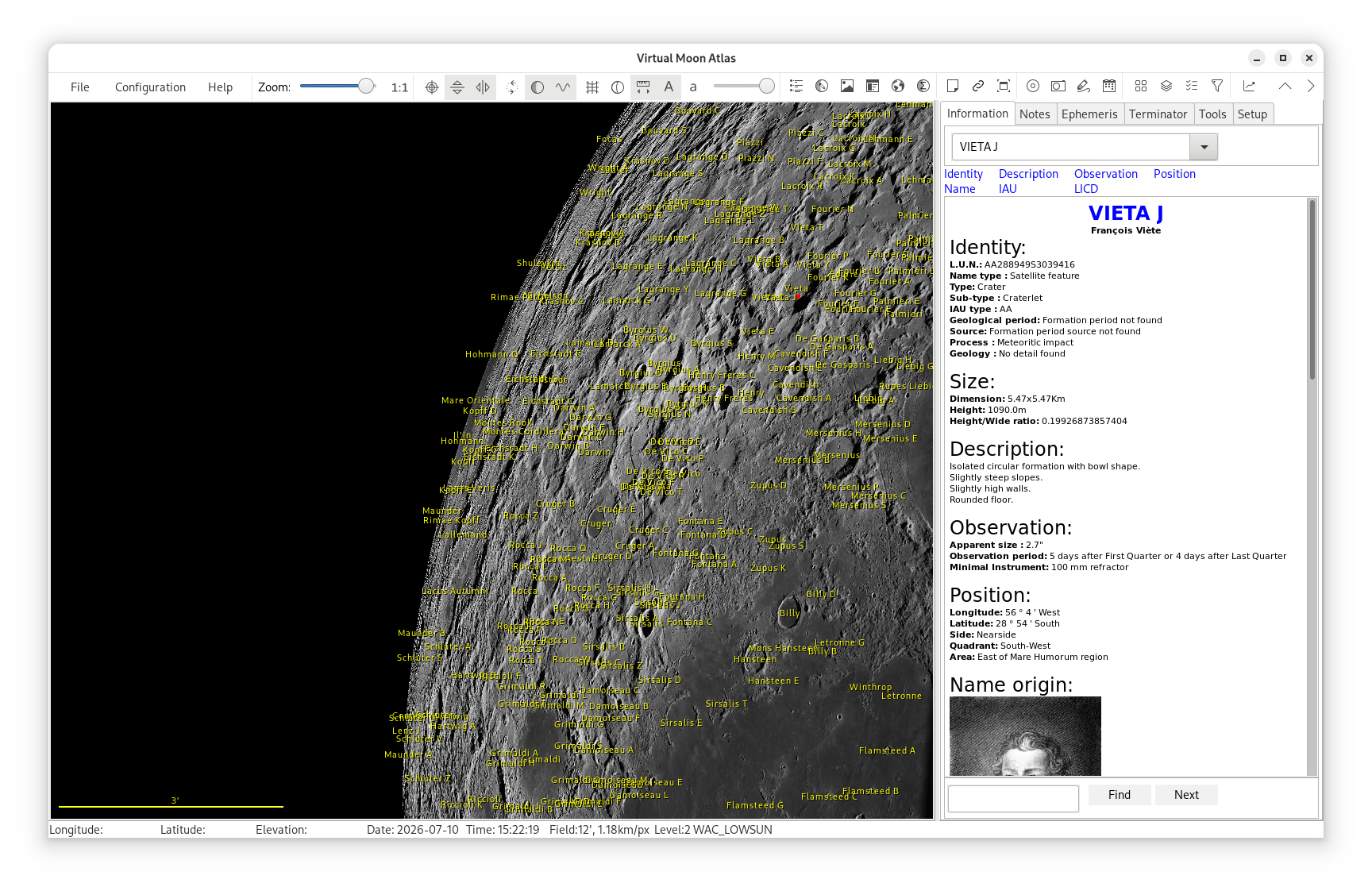Open the Configuration menu
The width and height of the screenshot is (1372, 891).
pyautogui.click(x=150, y=87)
